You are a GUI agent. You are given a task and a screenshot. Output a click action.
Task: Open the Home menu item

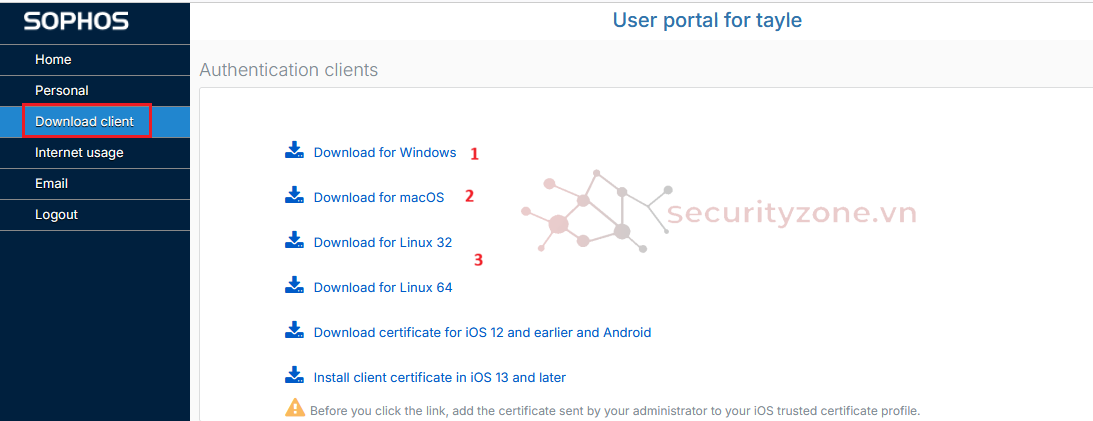click(x=53, y=60)
